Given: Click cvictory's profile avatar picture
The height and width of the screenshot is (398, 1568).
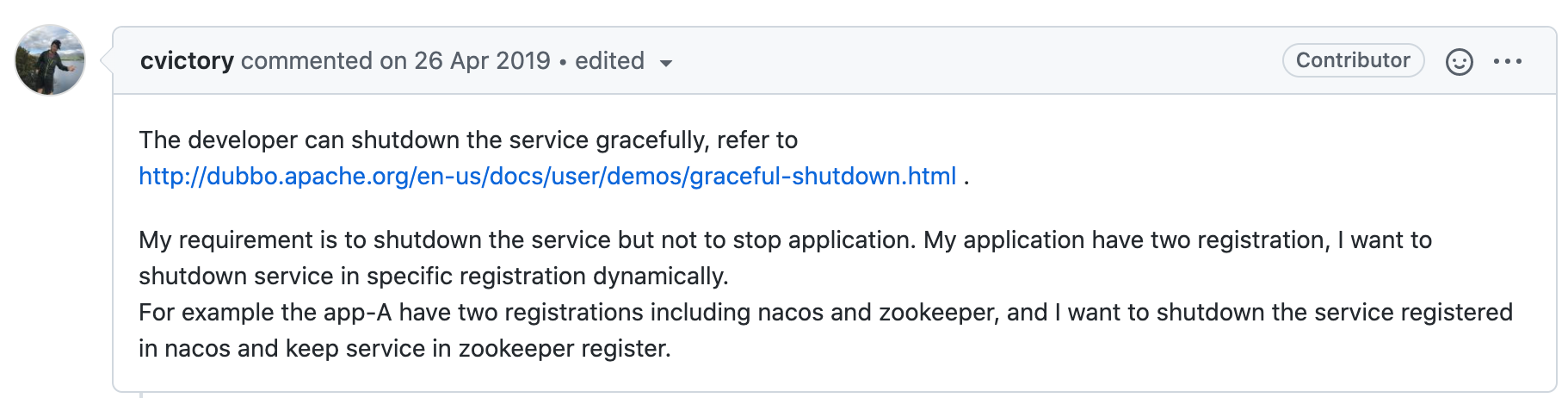Looking at the screenshot, I should pos(50,60).
